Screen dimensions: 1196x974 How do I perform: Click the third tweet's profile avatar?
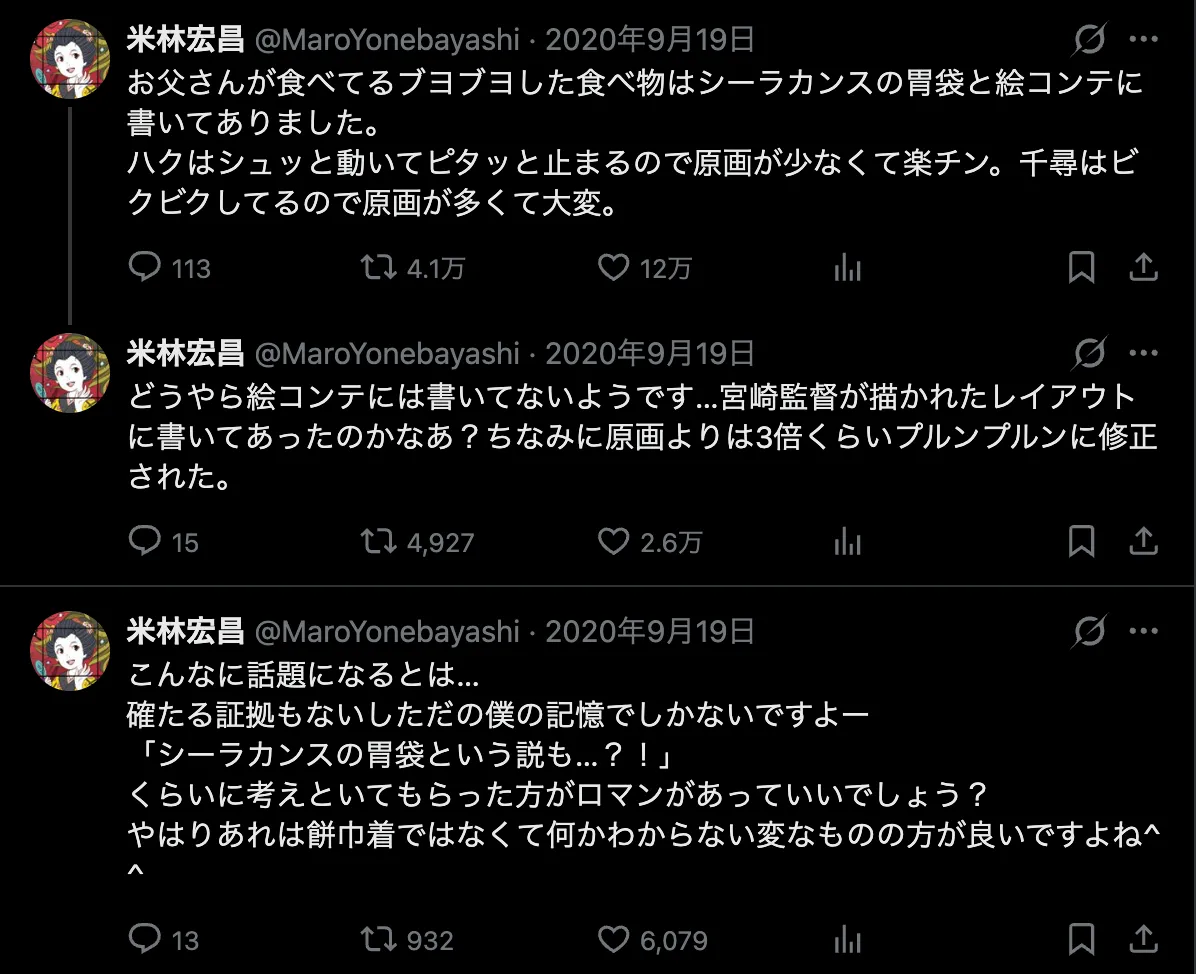(69, 650)
